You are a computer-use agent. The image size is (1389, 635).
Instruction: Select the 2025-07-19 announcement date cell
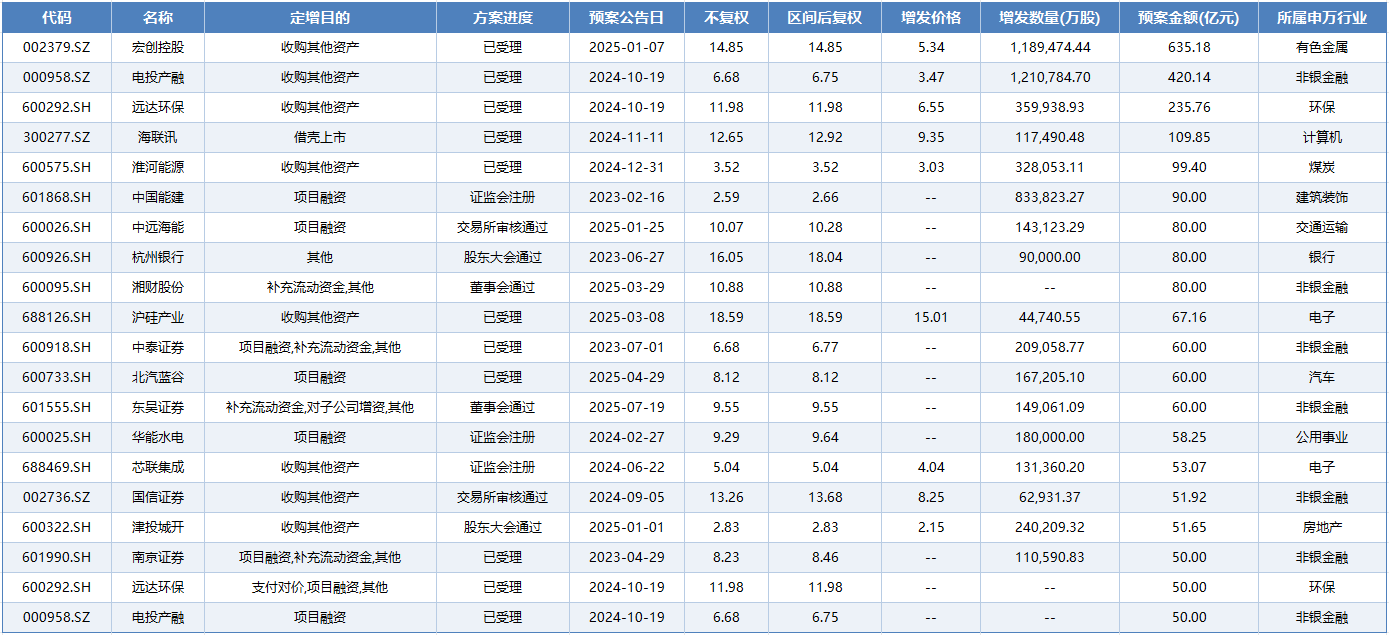coord(626,407)
